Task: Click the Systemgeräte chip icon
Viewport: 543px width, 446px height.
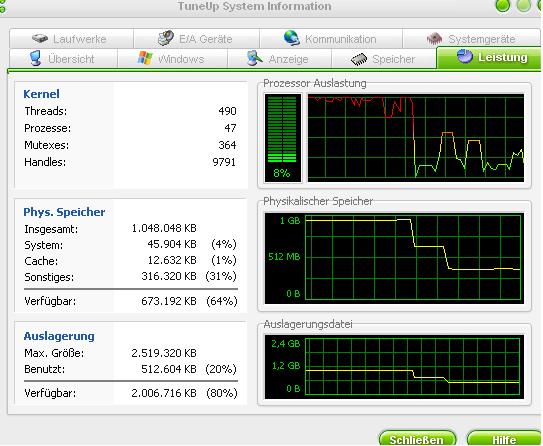Action: pyautogui.click(x=435, y=38)
